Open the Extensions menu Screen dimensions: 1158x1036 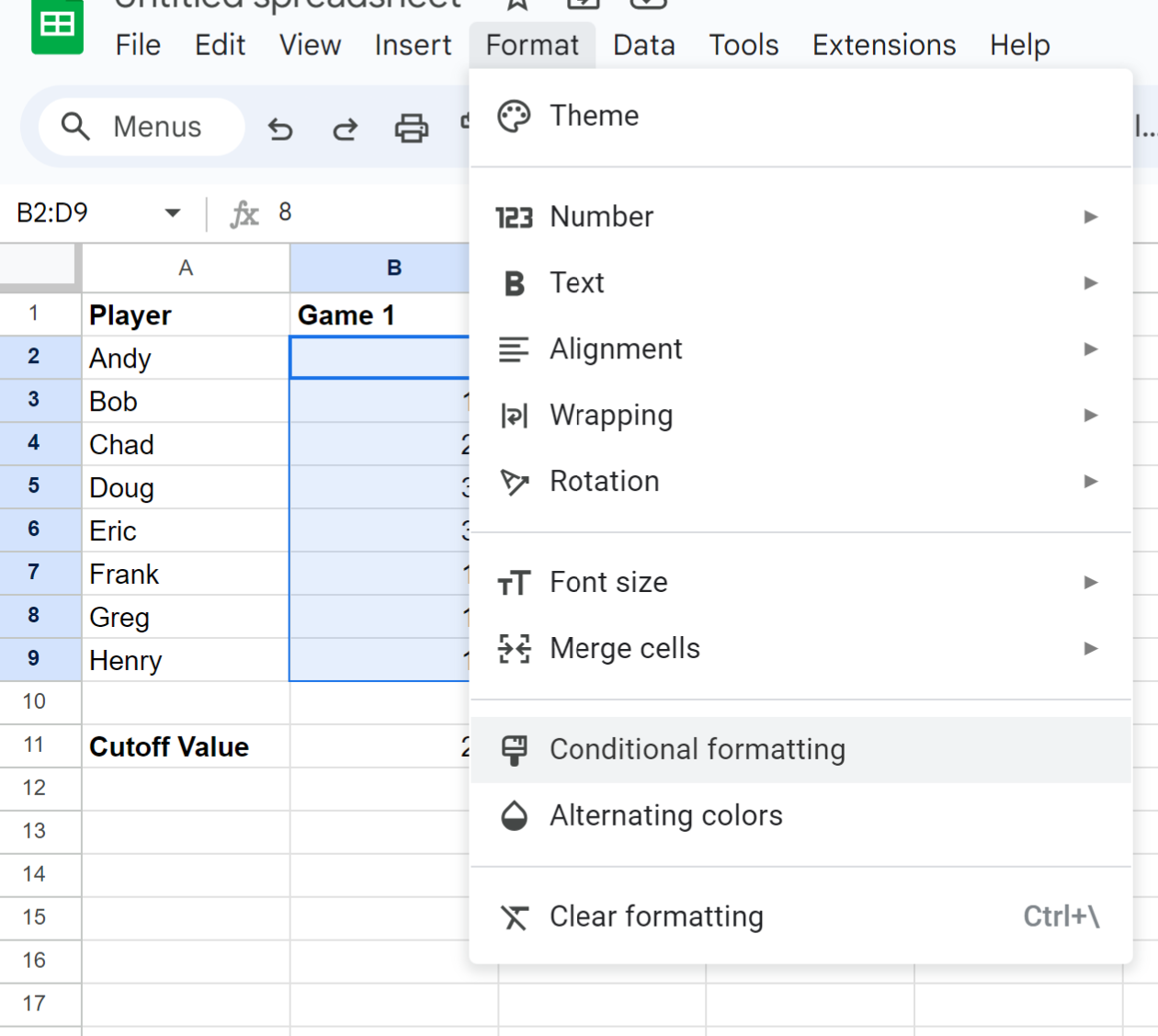884,45
